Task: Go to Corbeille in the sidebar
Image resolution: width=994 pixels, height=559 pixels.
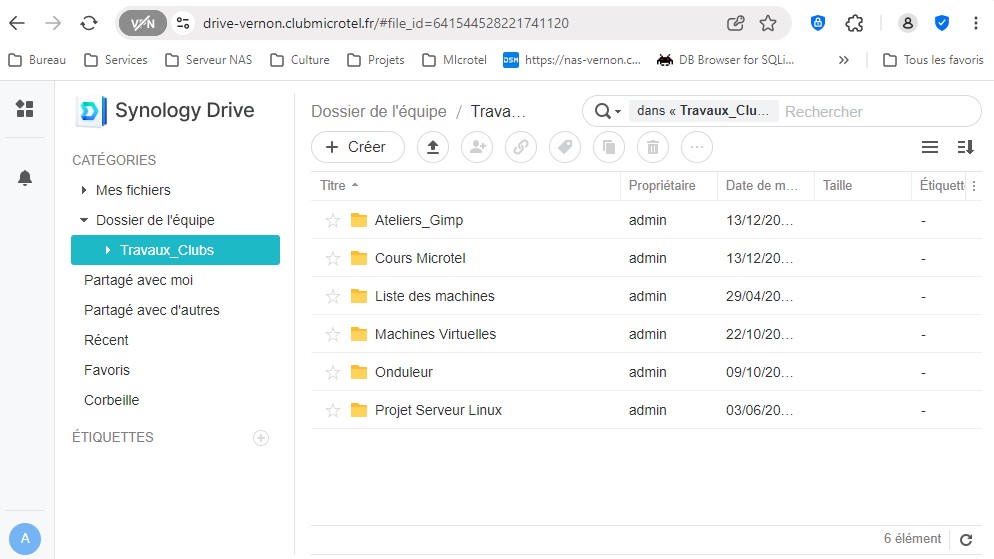Action: point(111,400)
